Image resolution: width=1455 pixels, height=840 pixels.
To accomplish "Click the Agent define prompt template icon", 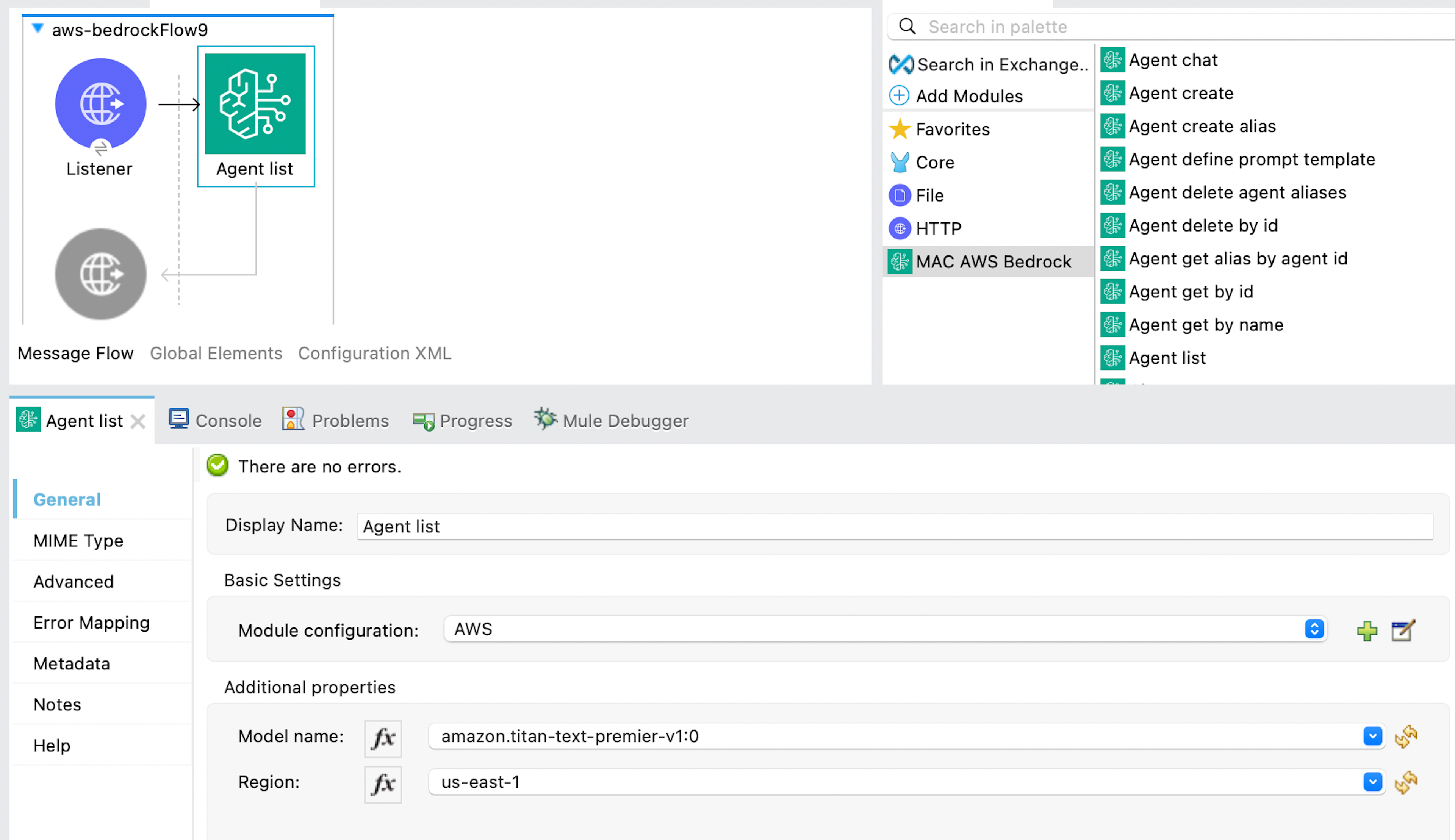I will pyautogui.click(x=1112, y=159).
